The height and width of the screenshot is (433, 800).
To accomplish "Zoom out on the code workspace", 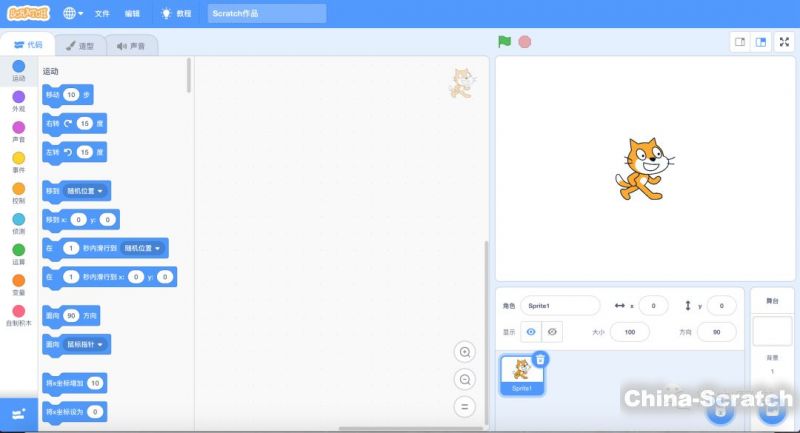I will click(464, 380).
